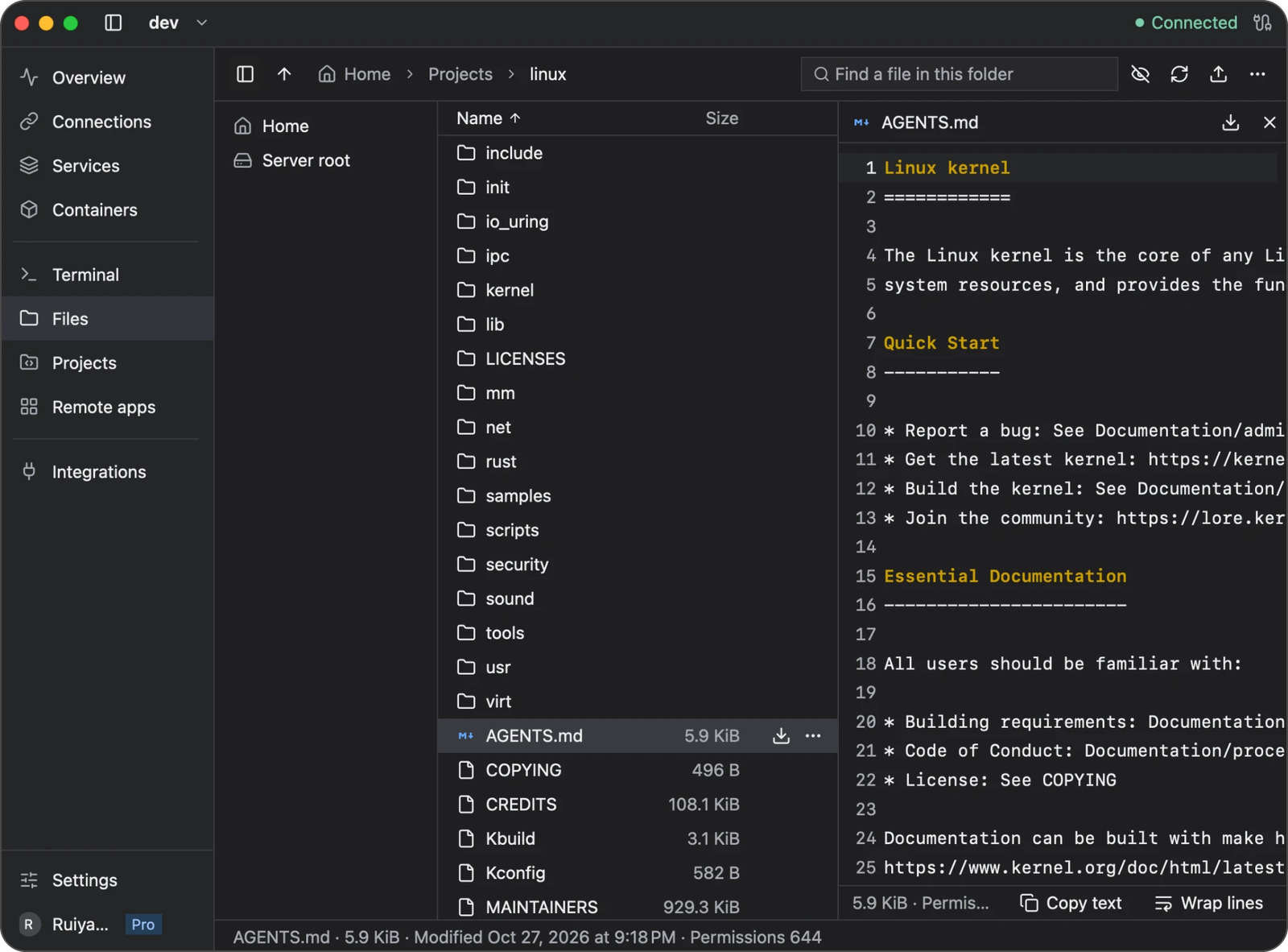Image resolution: width=1288 pixels, height=952 pixels.
Task: Click the connection tools icon beside Connected
Action: click(x=1262, y=23)
